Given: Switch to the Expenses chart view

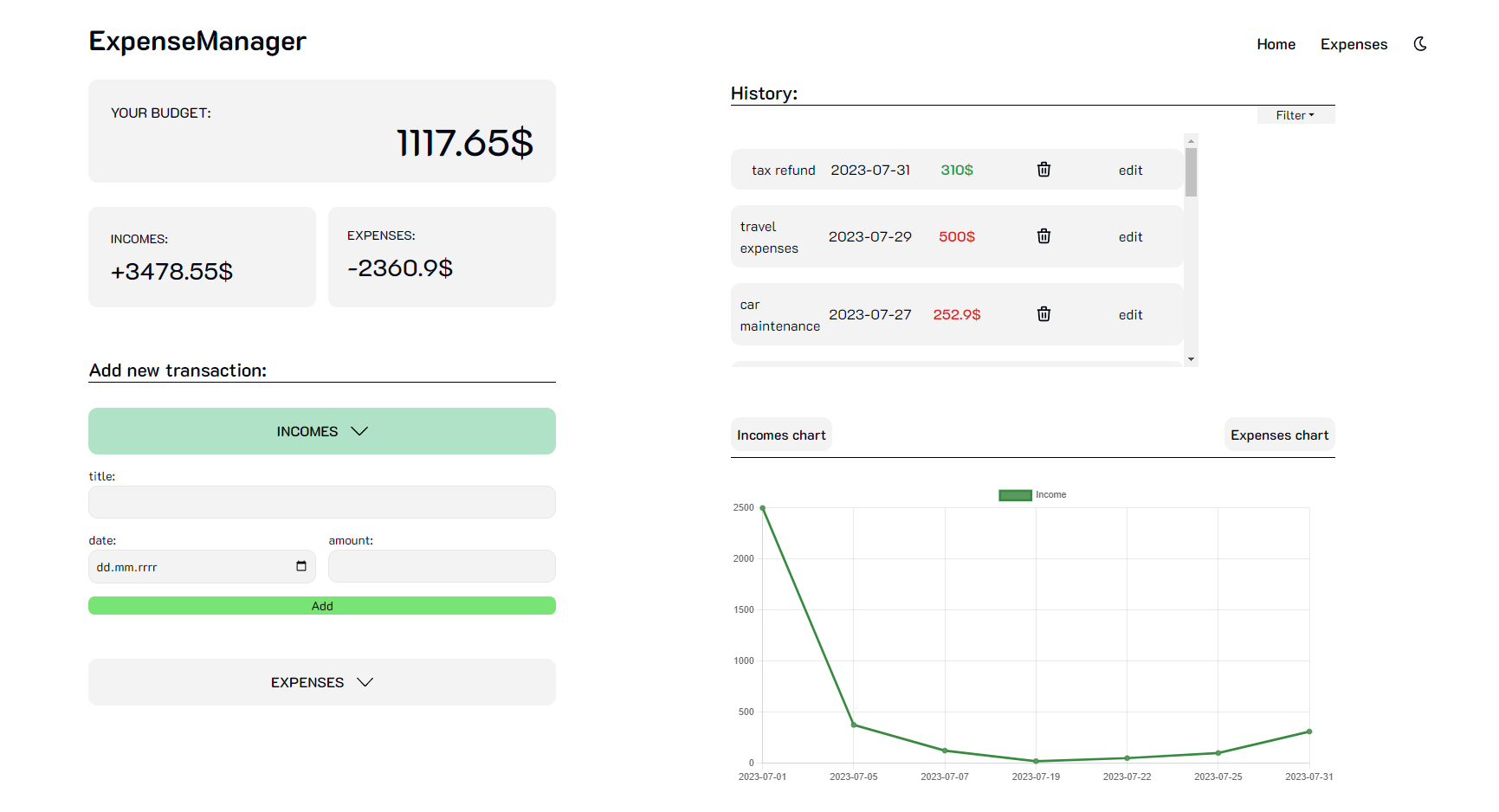Looking at the screenshot, I should click(x=1279, y=434).
